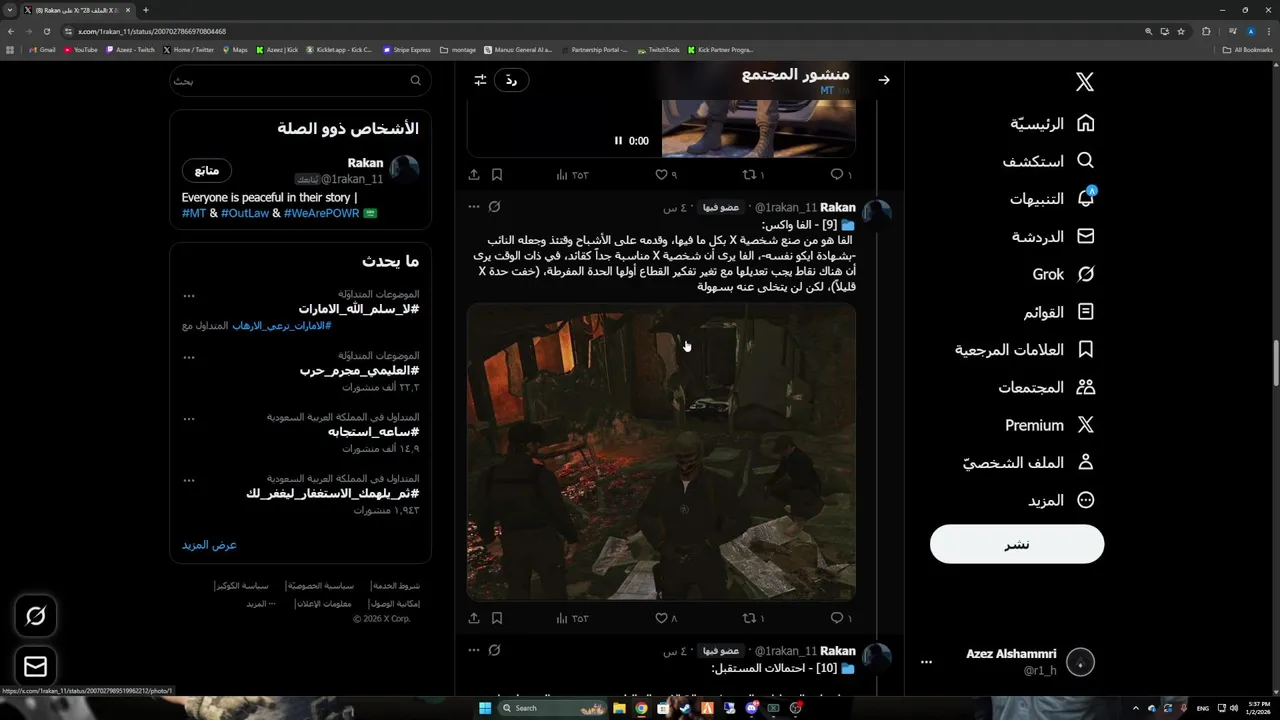
Task: Open المجتمعات communities
Action: [1047, 387]
